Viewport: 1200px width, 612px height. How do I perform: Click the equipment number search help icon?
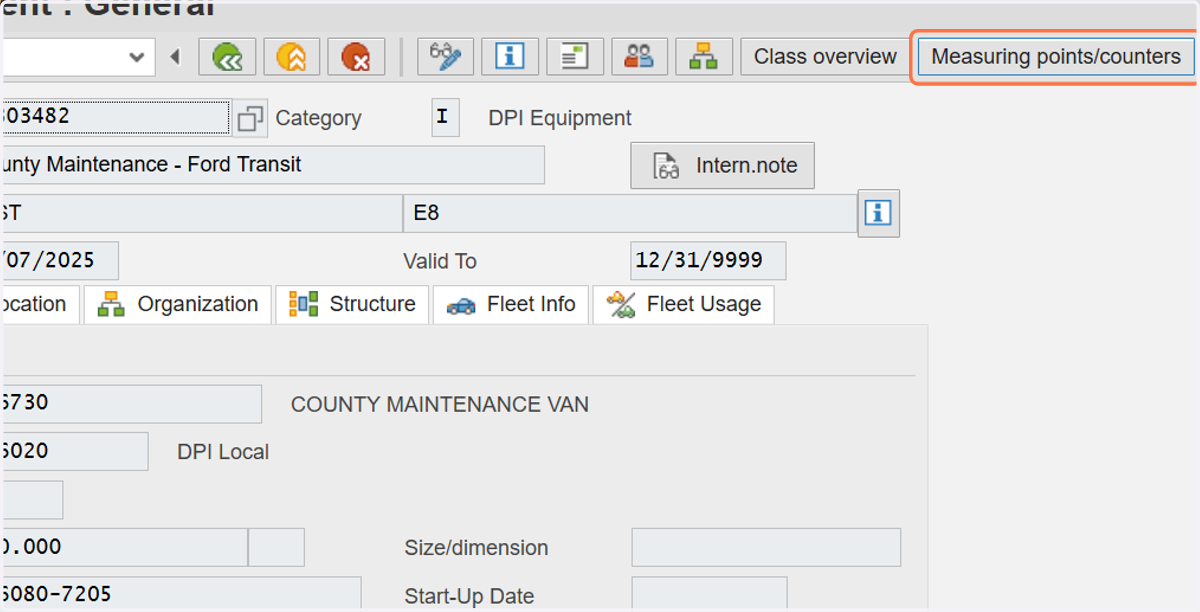pos(250,119)
